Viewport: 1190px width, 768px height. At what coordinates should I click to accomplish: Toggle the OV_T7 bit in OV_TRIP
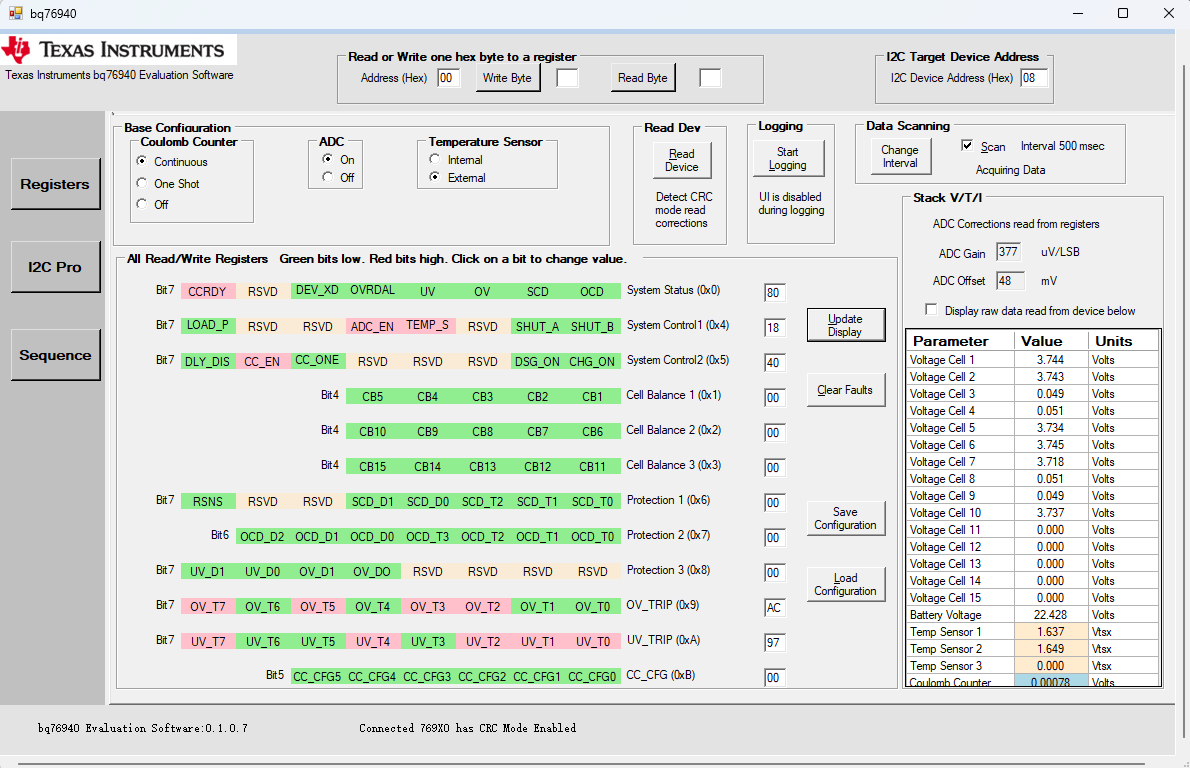pyautogui.click(x=207, y=607)
